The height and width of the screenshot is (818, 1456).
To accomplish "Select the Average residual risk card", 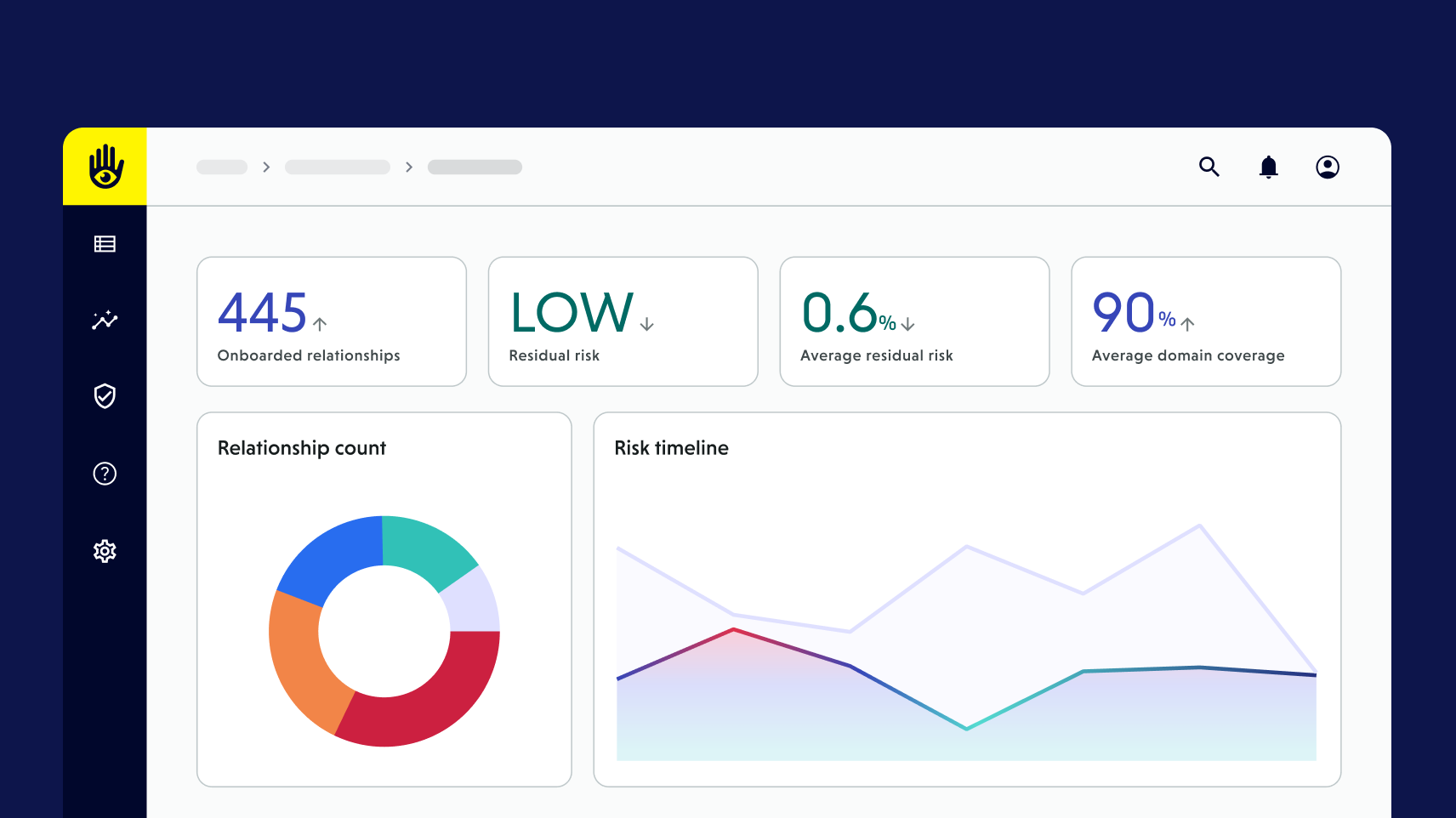I will click(x=914, y=321).
